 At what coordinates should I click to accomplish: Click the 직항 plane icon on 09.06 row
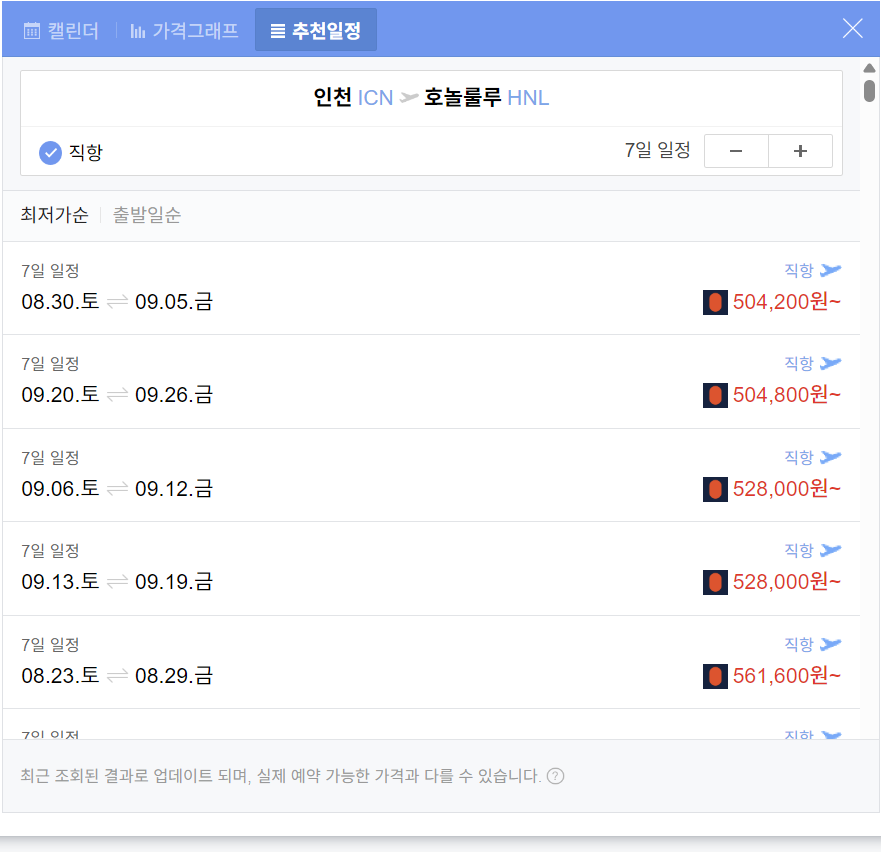(x=830, y=457)
